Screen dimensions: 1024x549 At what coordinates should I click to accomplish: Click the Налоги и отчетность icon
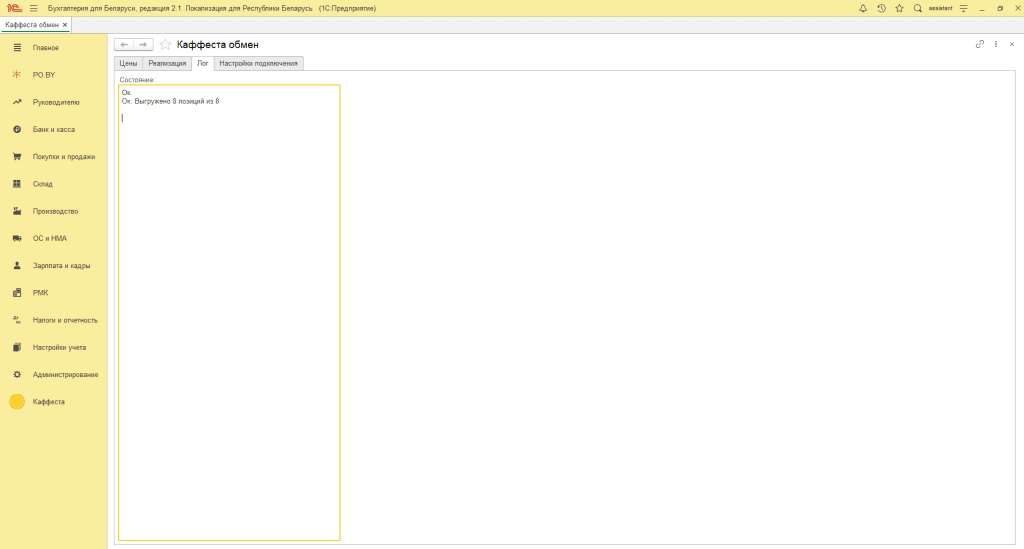pos(17,320)
